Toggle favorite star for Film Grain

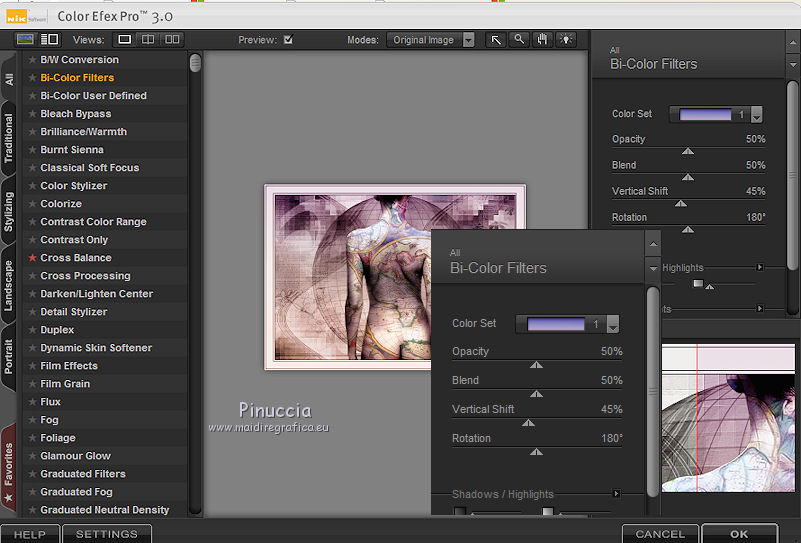pyautogui.click(x=32, y=384)
